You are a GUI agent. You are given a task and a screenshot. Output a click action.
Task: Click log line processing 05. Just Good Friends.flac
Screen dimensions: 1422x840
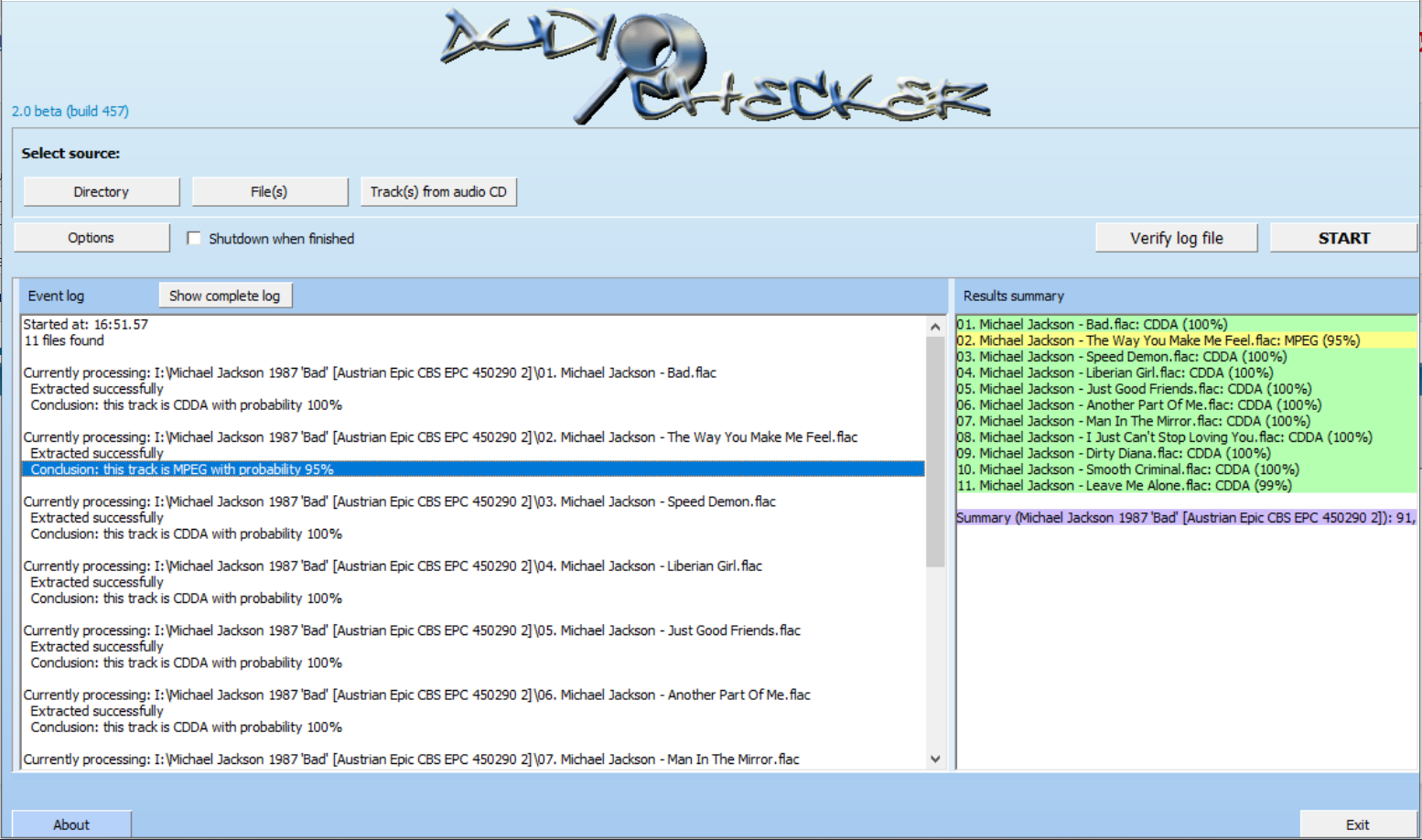[412, 630]
